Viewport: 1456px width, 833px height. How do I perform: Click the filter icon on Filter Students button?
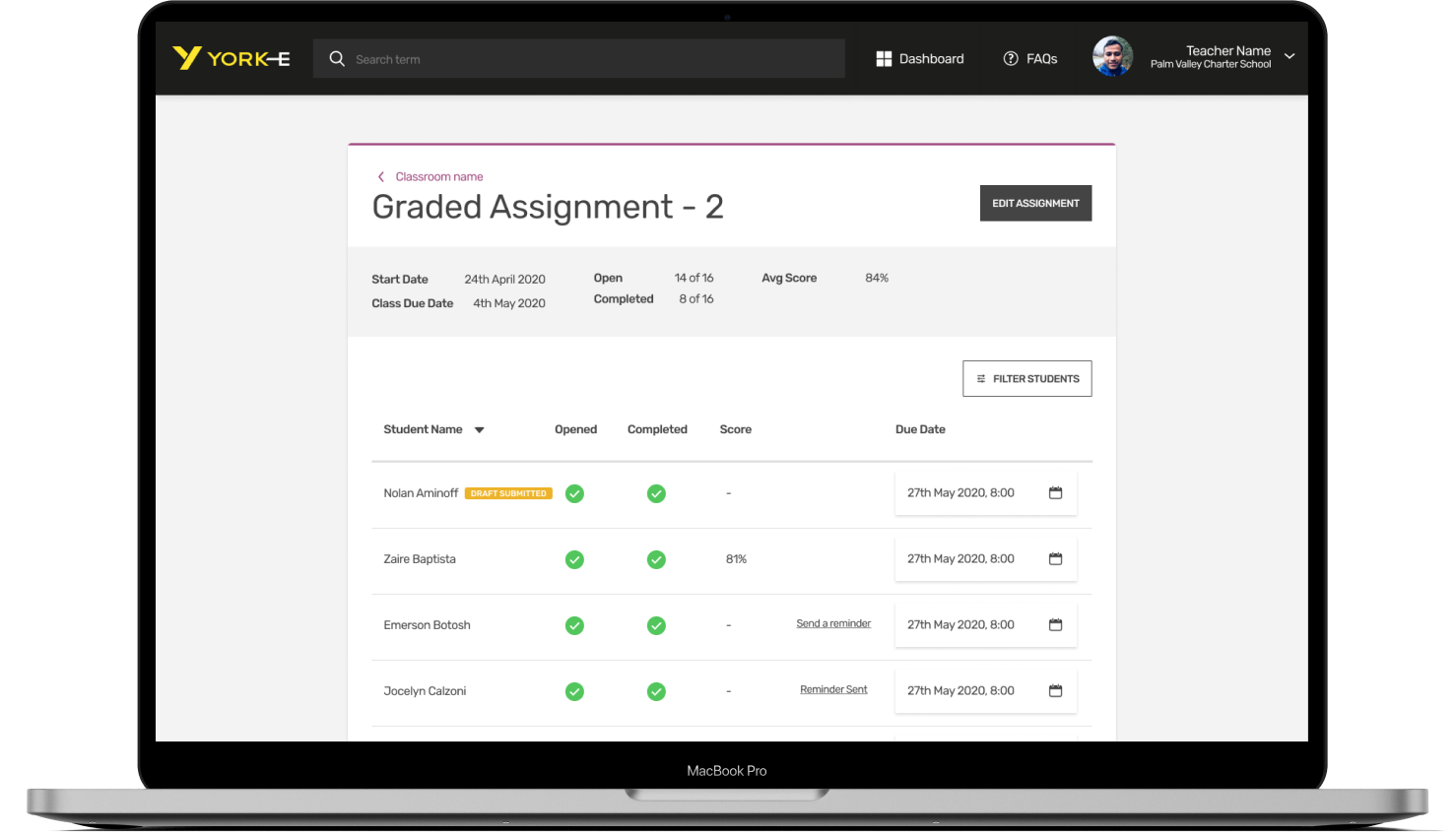980,378
